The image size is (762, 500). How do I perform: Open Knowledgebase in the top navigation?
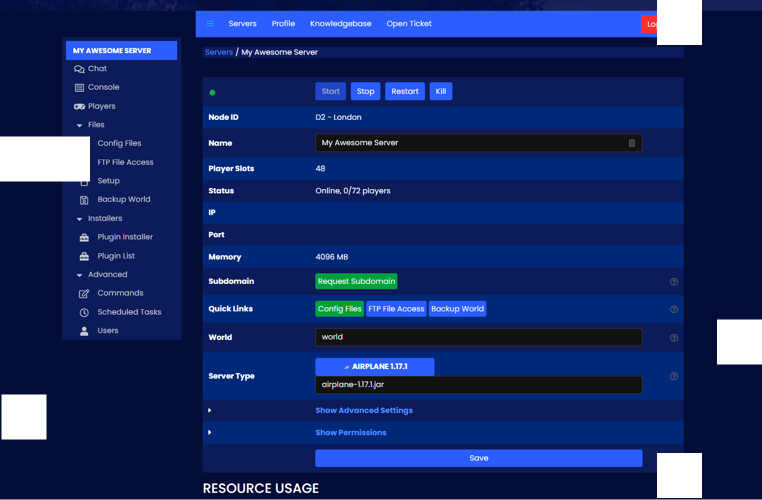click(341, 24)
